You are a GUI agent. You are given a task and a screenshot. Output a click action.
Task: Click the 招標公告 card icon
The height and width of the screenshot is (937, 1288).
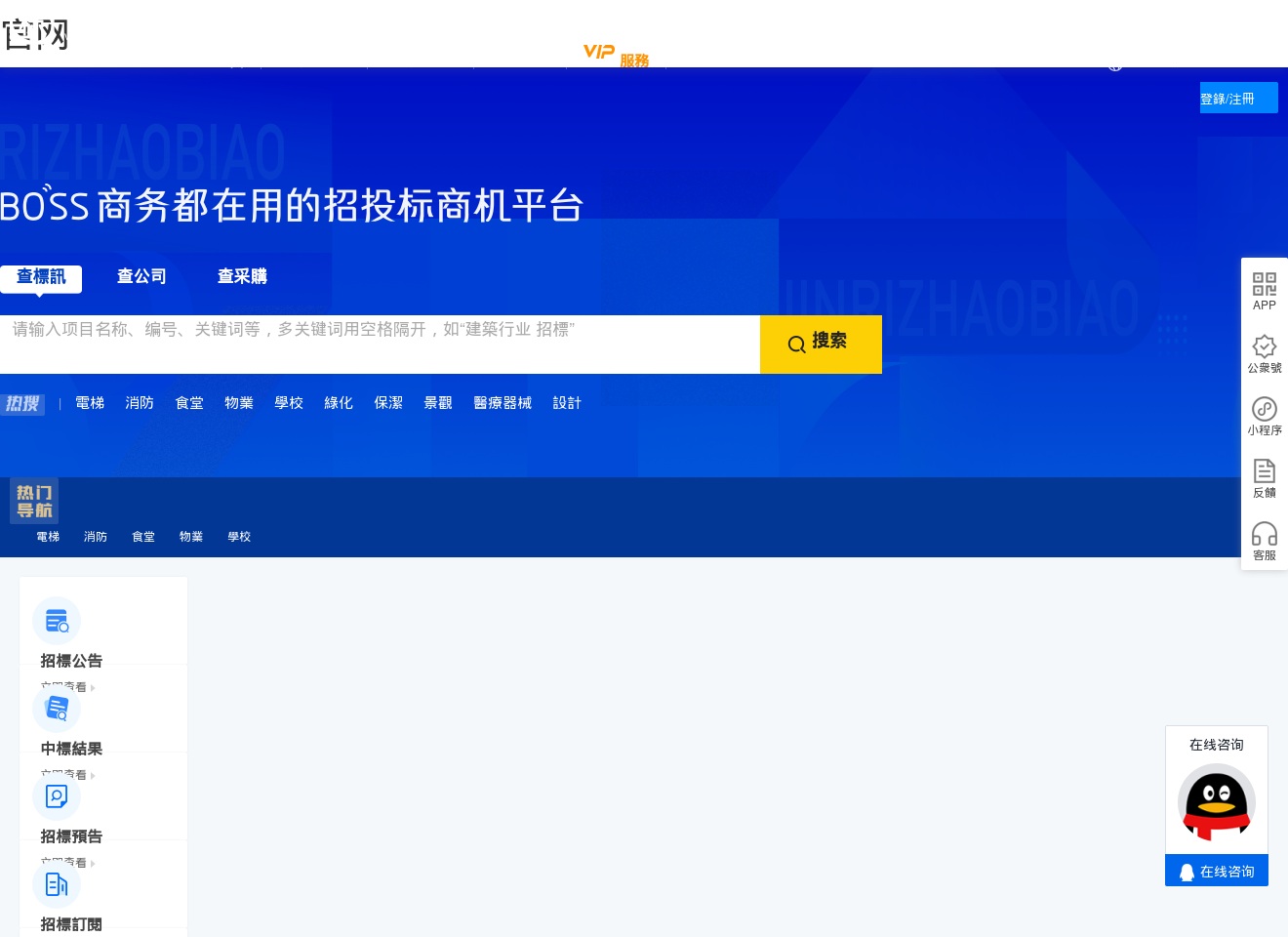57,621
